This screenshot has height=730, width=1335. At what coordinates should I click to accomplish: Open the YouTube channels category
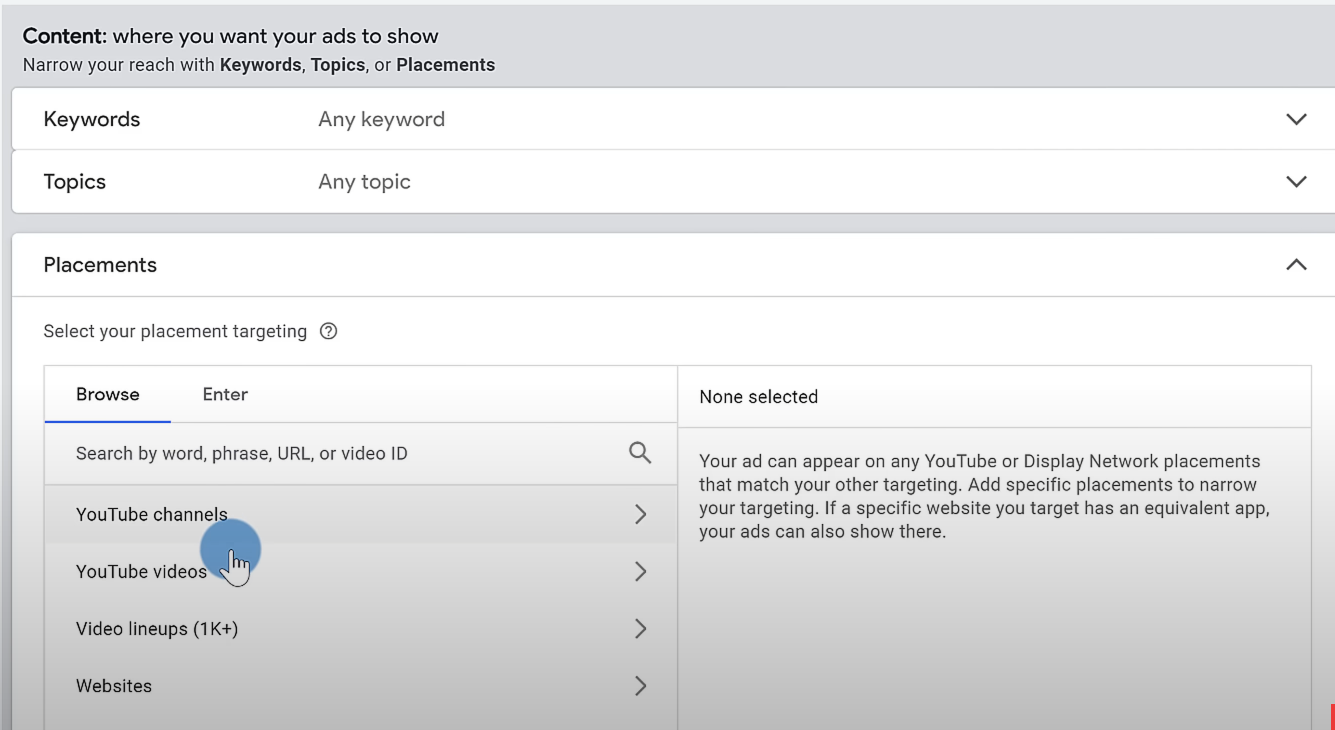click(152, 514)
